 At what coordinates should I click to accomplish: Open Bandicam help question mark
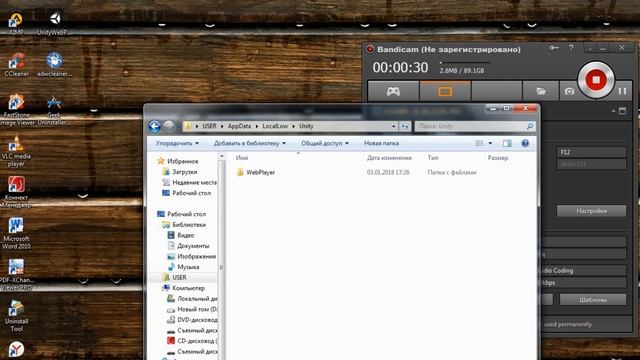tap(571, 48)
